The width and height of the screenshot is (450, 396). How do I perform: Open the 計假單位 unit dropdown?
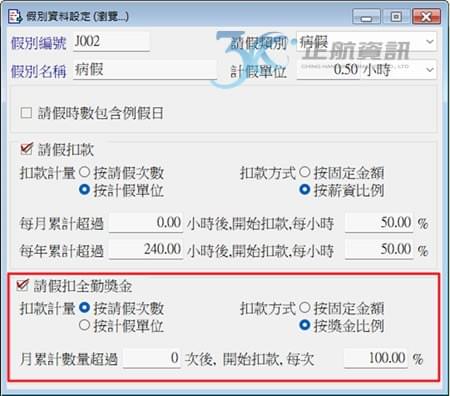(x=430, y=70)
